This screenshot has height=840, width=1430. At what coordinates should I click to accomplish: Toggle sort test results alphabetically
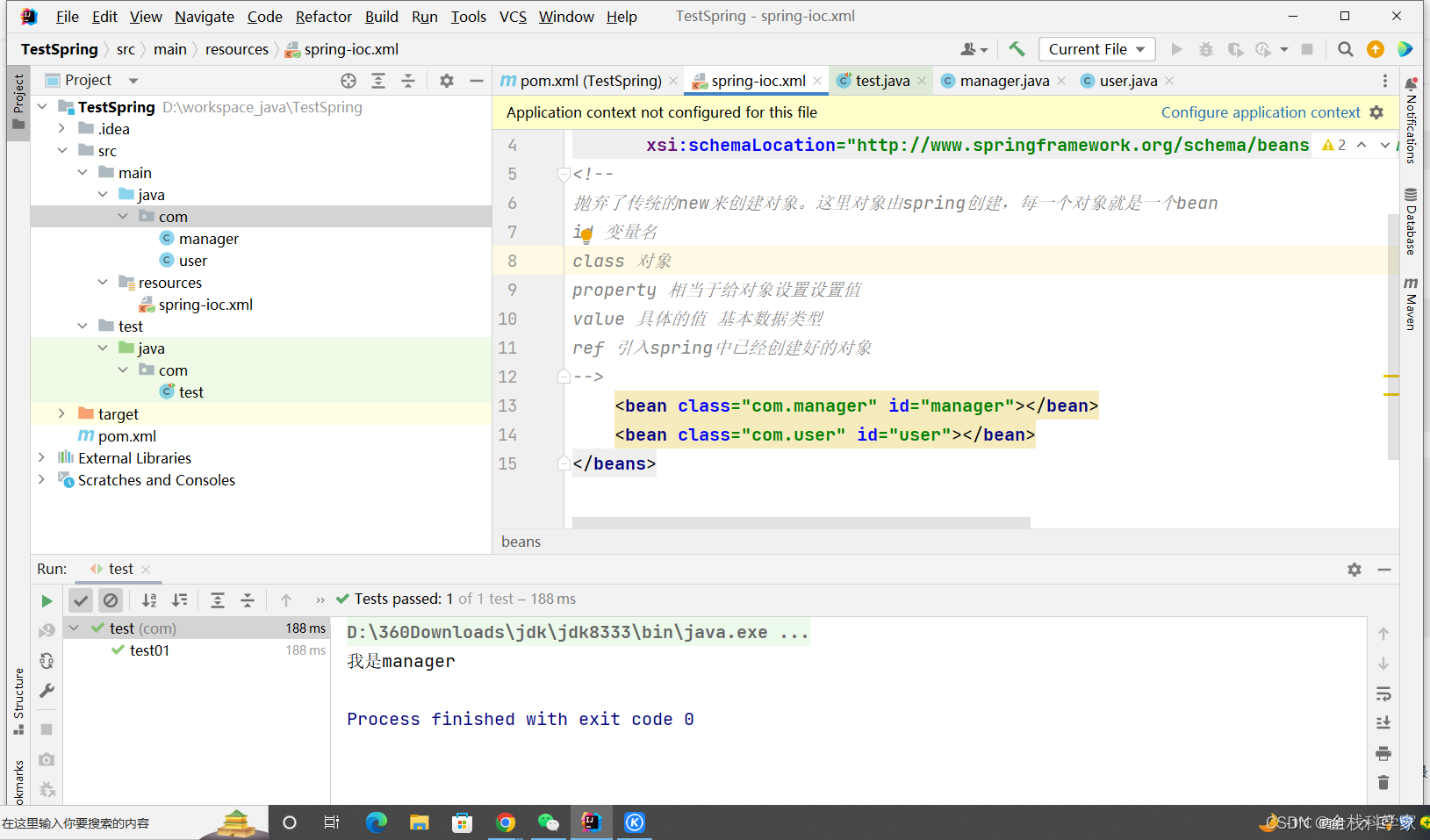click(149, 600)
